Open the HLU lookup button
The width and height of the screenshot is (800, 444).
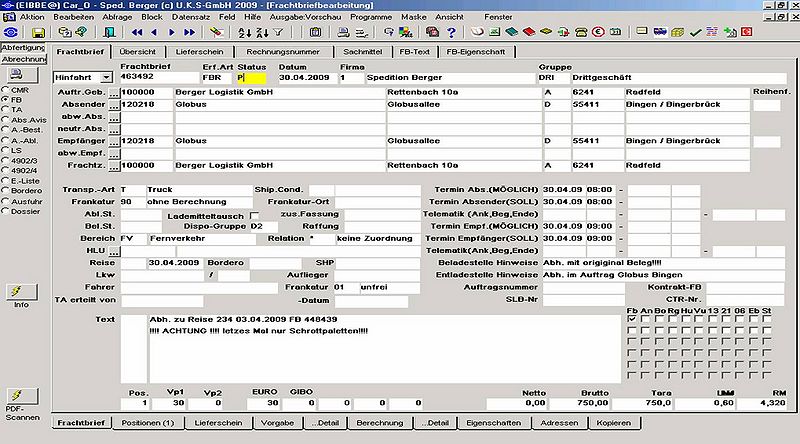pos(114,251)
